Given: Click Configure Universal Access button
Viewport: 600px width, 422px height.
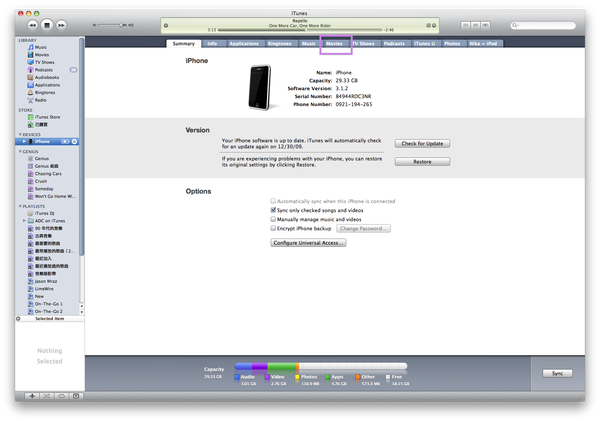Looking at the screenshot, I should tap(308, 243).
